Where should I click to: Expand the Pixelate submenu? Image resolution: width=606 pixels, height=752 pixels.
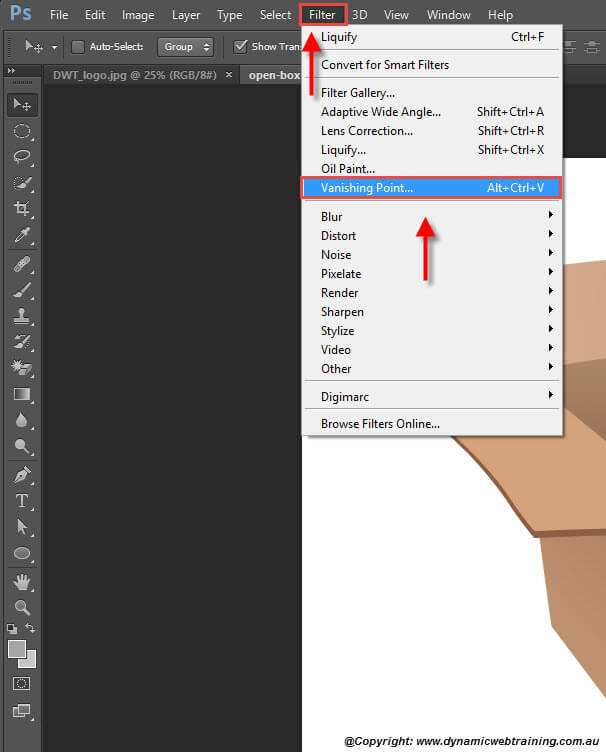click(432, 274)
